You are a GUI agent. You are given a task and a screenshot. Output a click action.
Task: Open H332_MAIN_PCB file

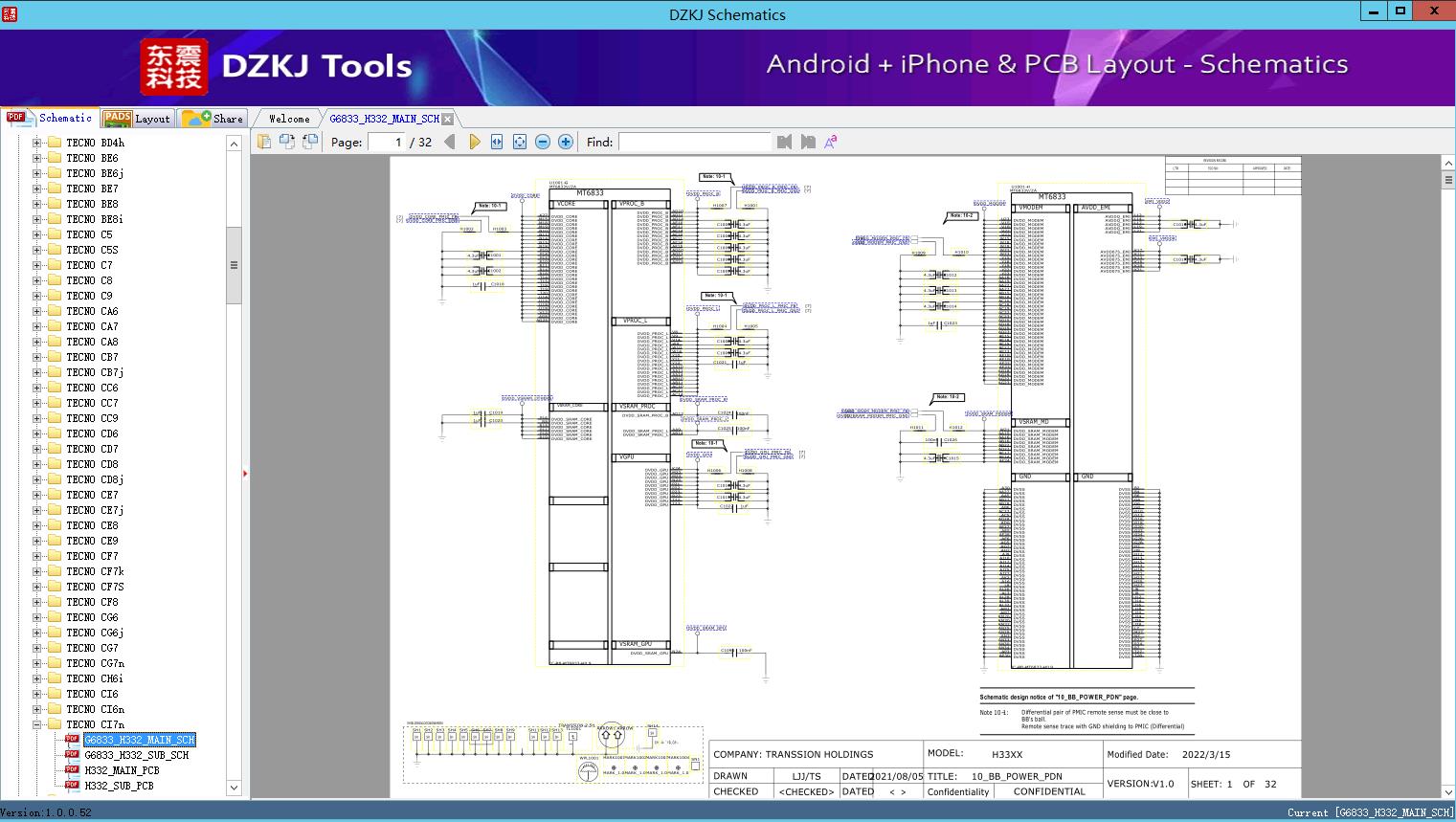pos(122,770)
